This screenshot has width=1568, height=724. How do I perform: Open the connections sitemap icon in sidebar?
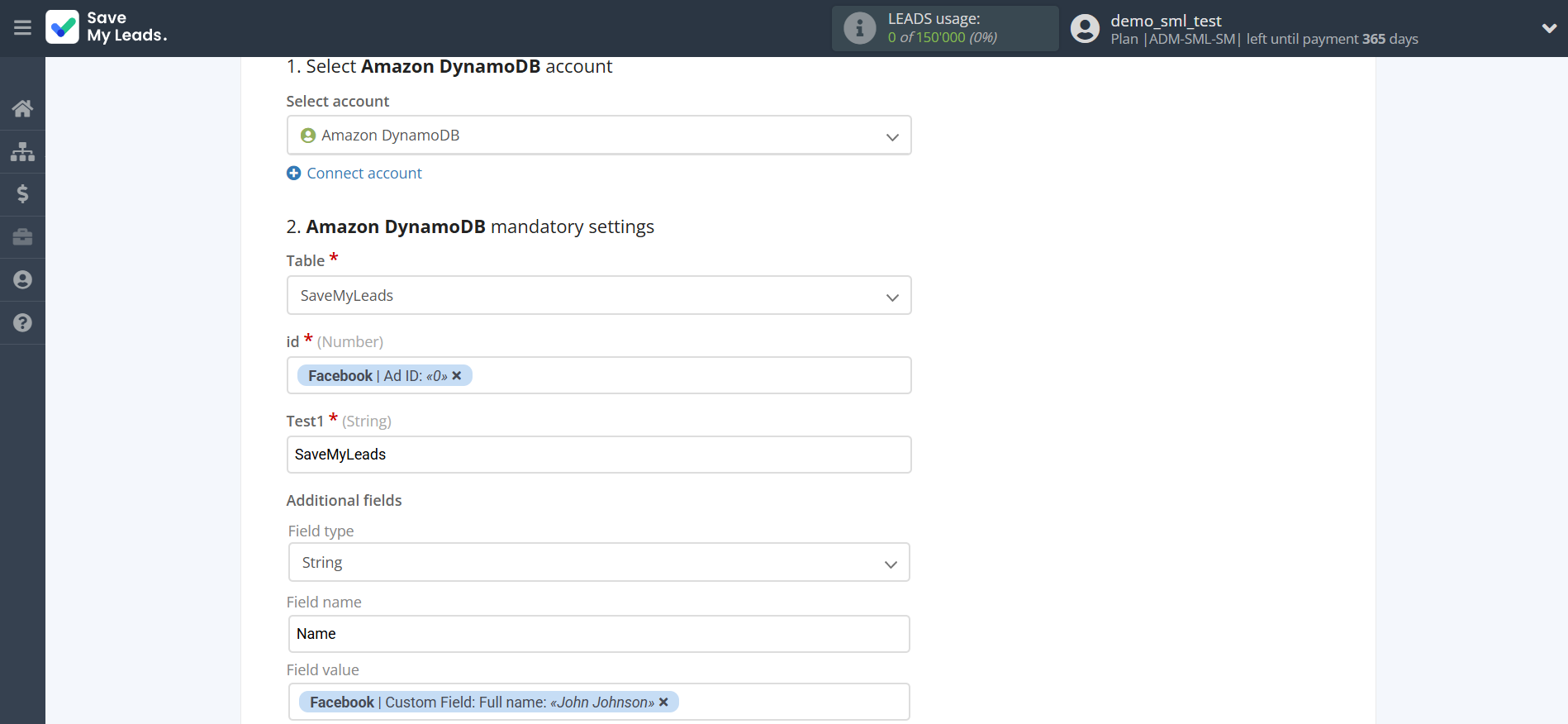click(22, 151)
